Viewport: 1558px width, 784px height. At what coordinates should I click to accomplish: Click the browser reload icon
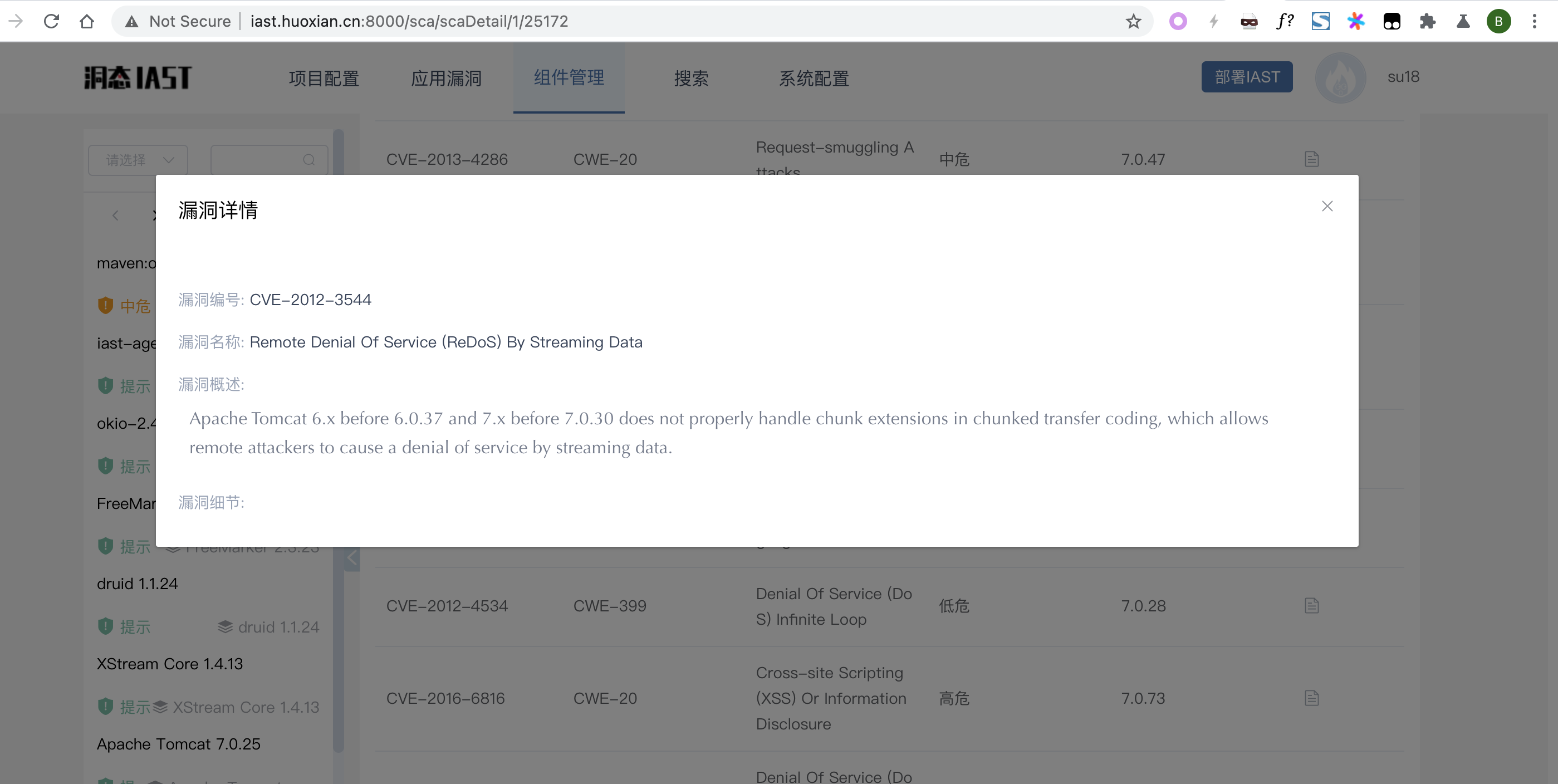(51, 21)
